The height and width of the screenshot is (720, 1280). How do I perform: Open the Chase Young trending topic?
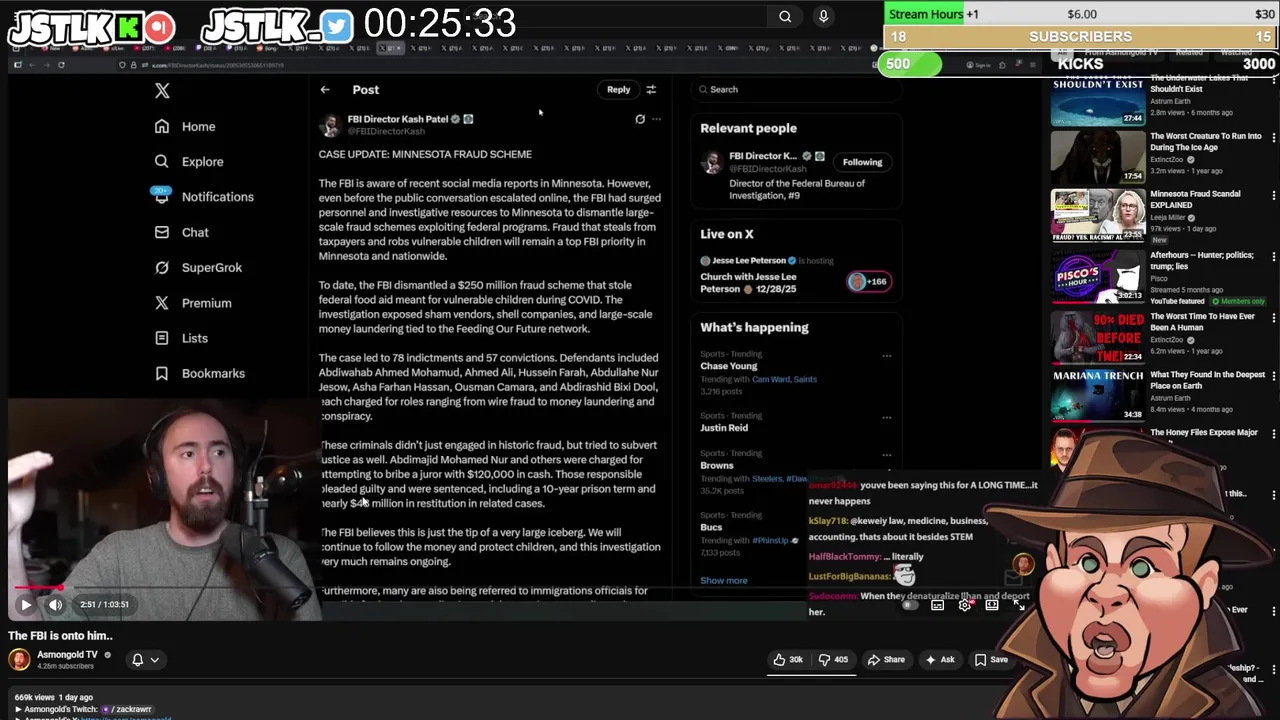pos(728,366)
